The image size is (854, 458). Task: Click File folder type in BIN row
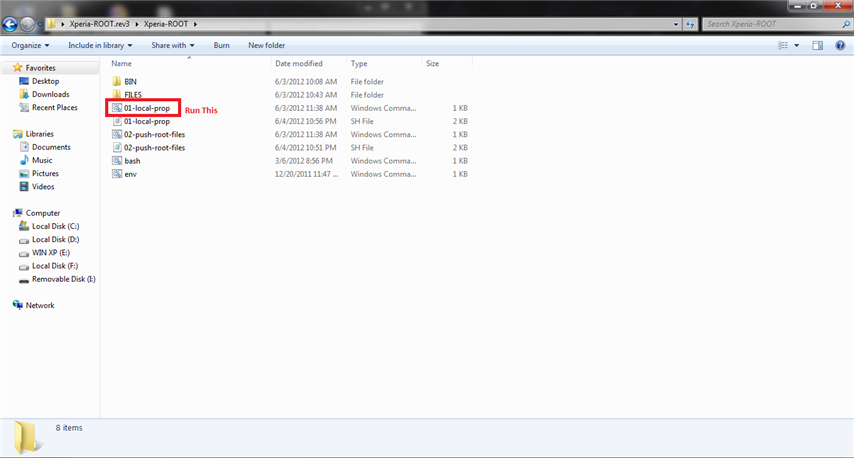(367, 82)
